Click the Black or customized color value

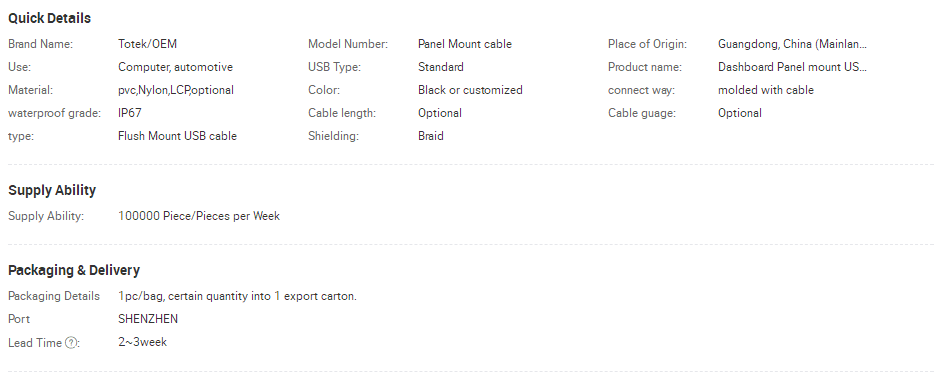point(470,90)
